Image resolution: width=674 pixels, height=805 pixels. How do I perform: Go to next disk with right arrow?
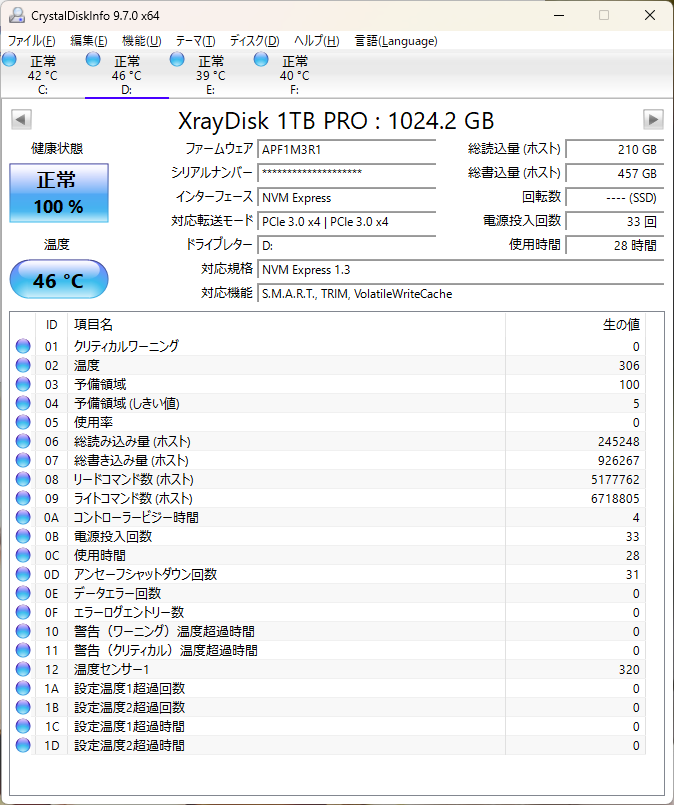[653, 120]
